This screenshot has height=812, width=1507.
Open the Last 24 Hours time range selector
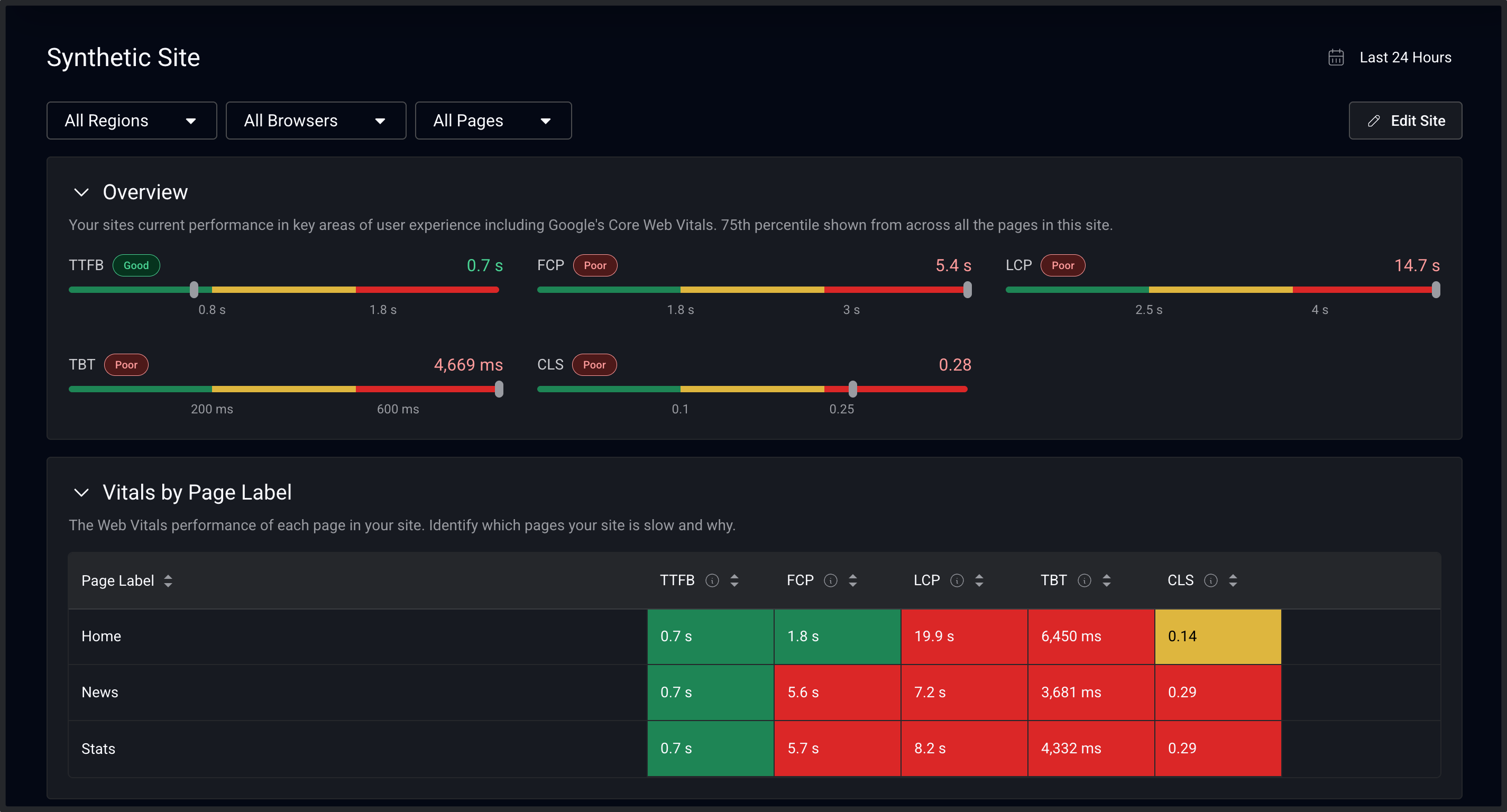[1405, 57]
